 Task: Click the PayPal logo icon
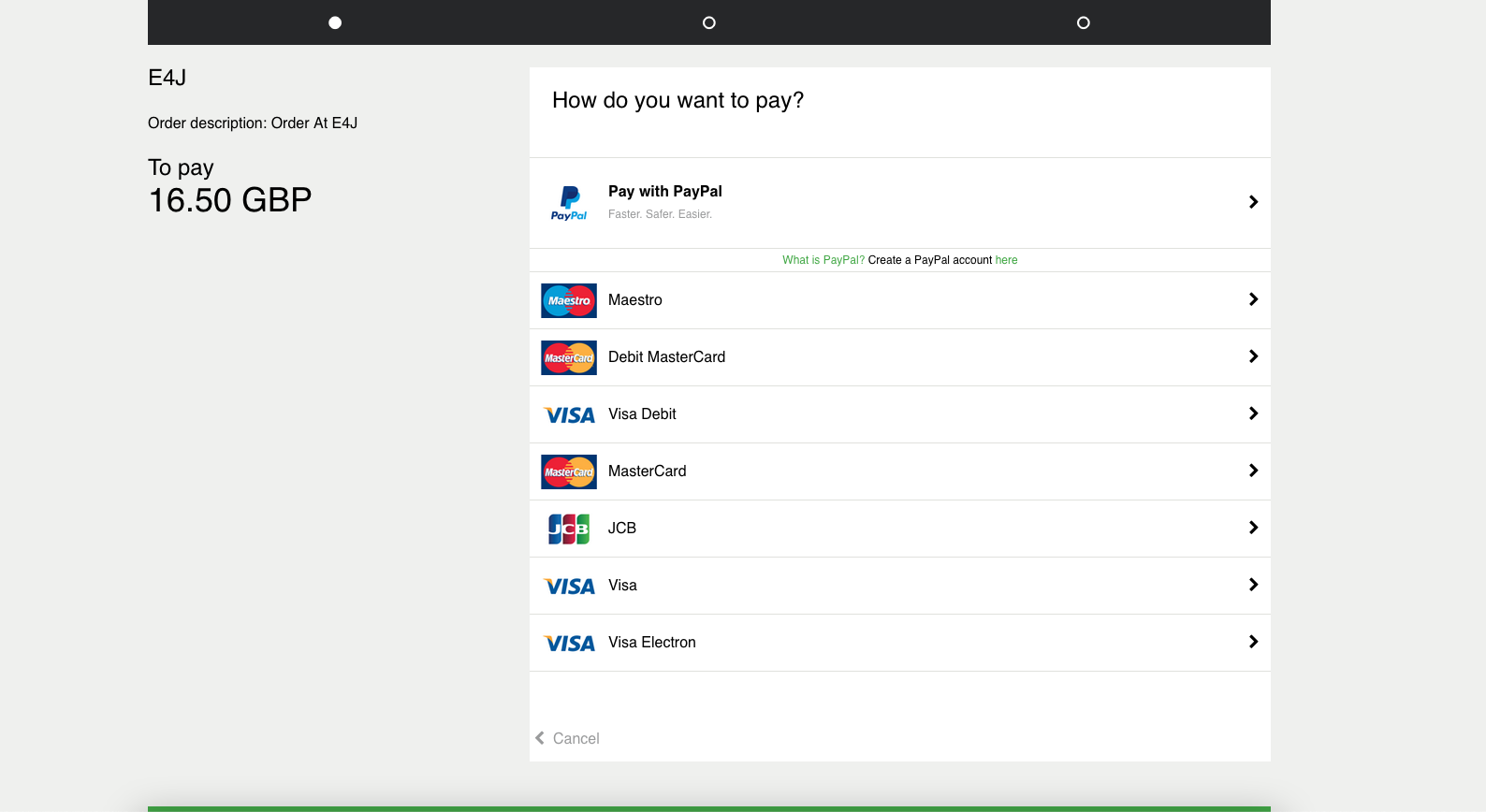[569, 202]
